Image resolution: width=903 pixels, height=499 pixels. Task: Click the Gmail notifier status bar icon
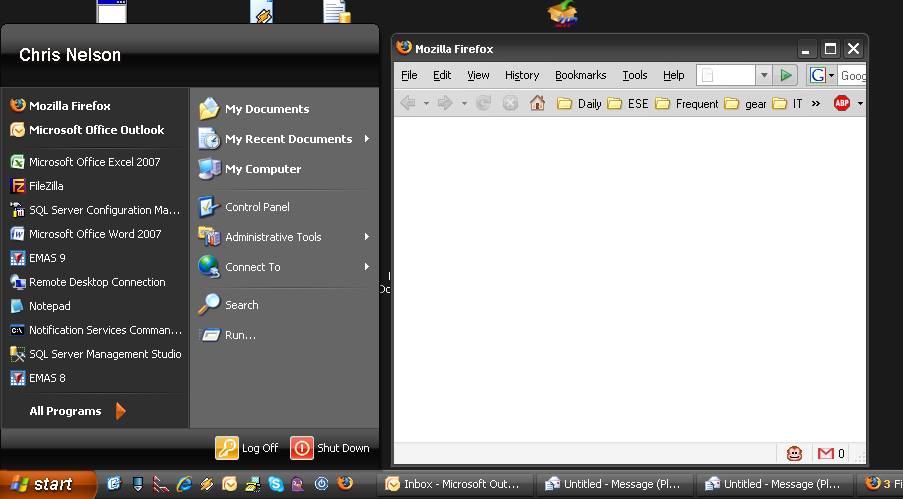pos(825,453)
